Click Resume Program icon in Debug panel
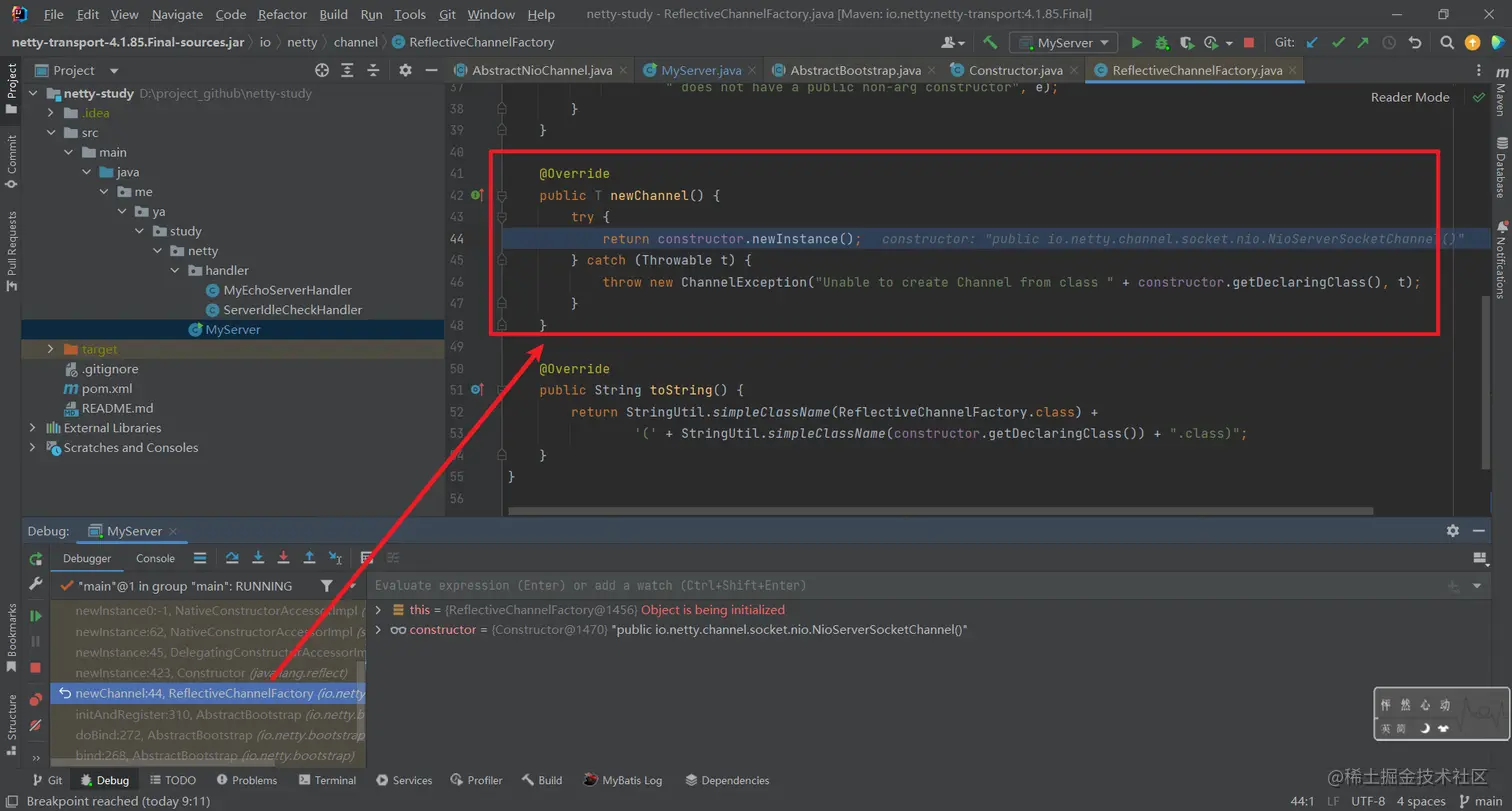 (x=36, y=616)
